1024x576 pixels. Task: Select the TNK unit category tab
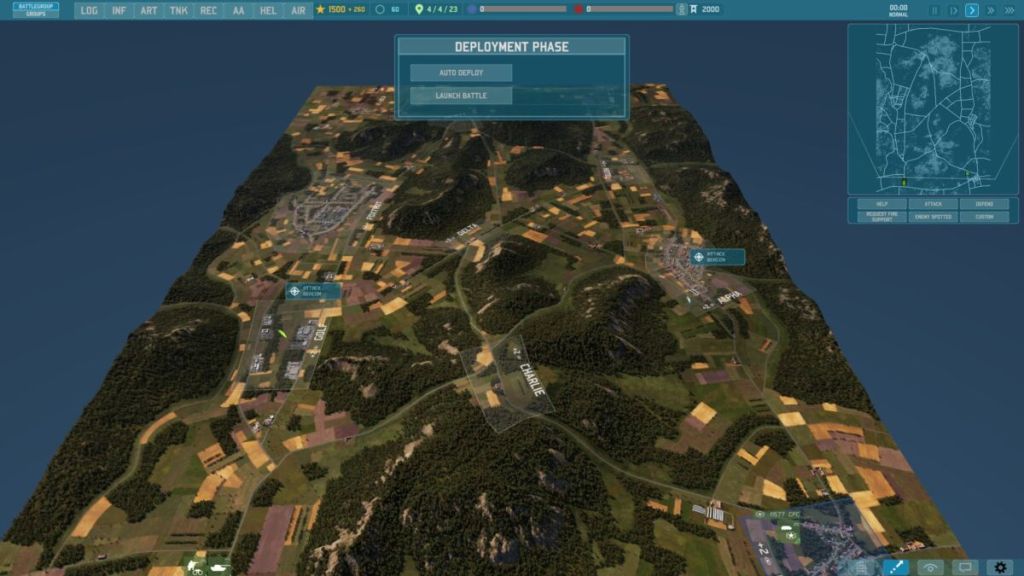178,10
